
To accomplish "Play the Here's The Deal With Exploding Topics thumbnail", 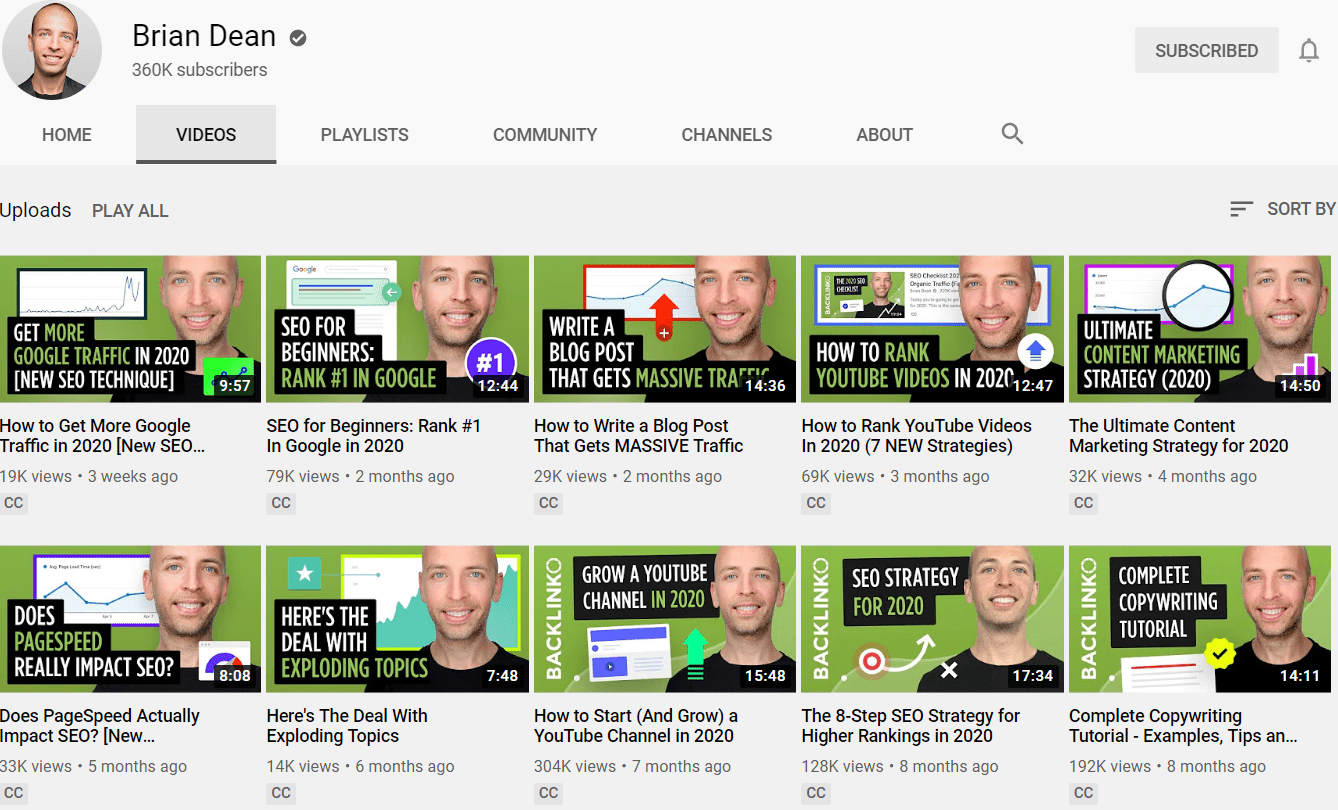I will coord(397,619).
